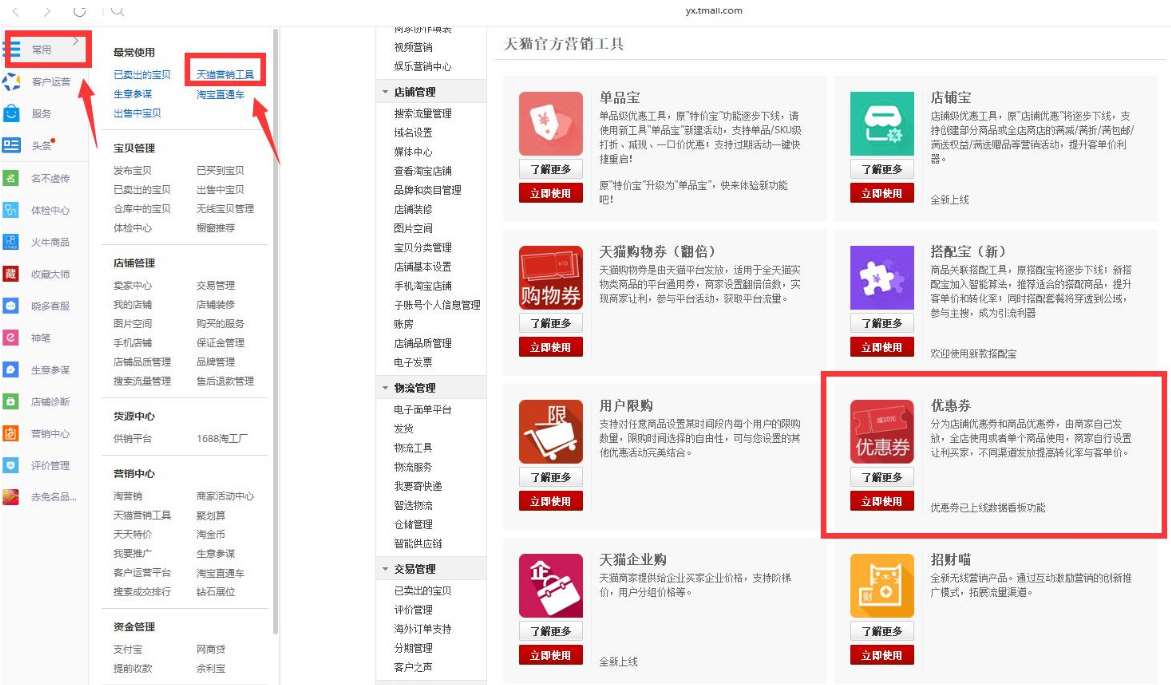
Task: Go back with the browser back arrow
Action: point(16,11)
